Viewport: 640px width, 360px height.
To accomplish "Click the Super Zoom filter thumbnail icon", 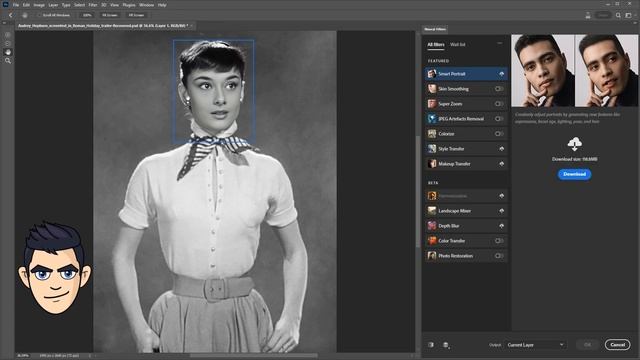I will click(431, 104).
